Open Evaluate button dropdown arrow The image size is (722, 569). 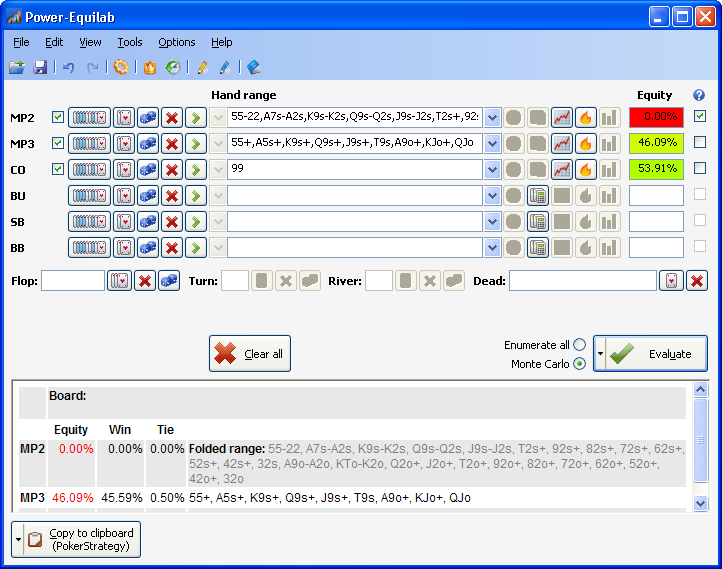pos(600,354)
